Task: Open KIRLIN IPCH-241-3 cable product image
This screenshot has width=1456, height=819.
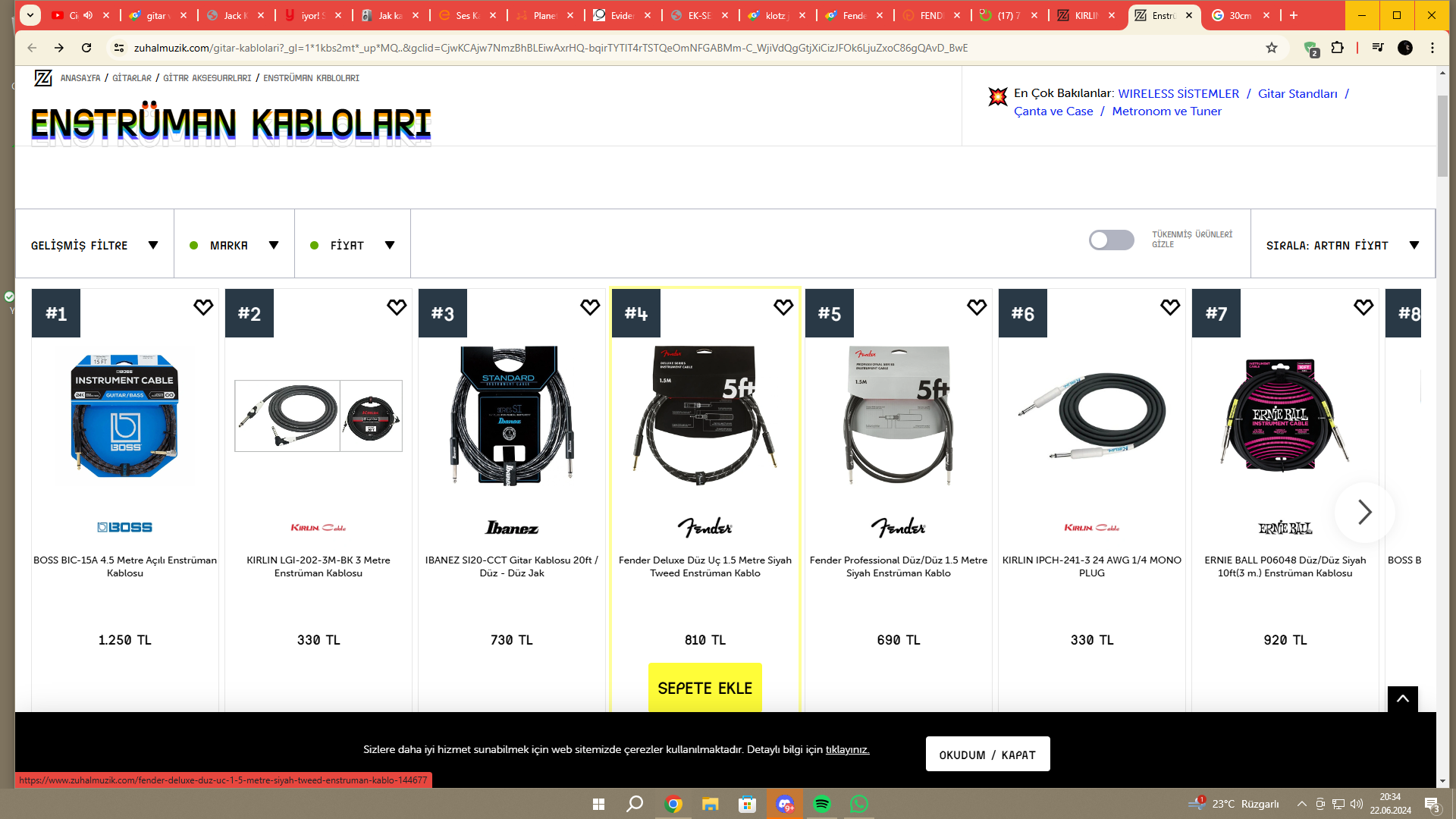Action: [x=1092, y=416]
